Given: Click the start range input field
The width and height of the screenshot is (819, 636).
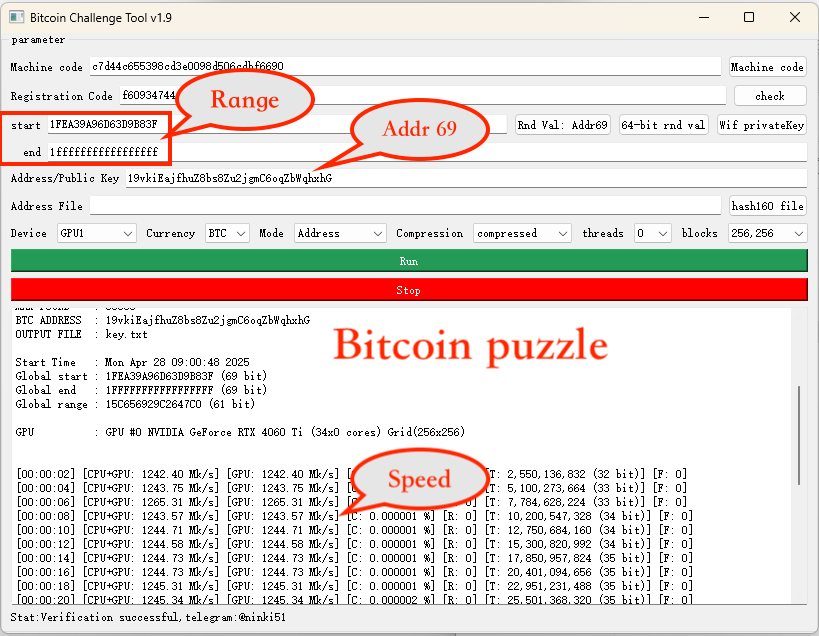Looking at the screenshot, I should click(277, 124).
